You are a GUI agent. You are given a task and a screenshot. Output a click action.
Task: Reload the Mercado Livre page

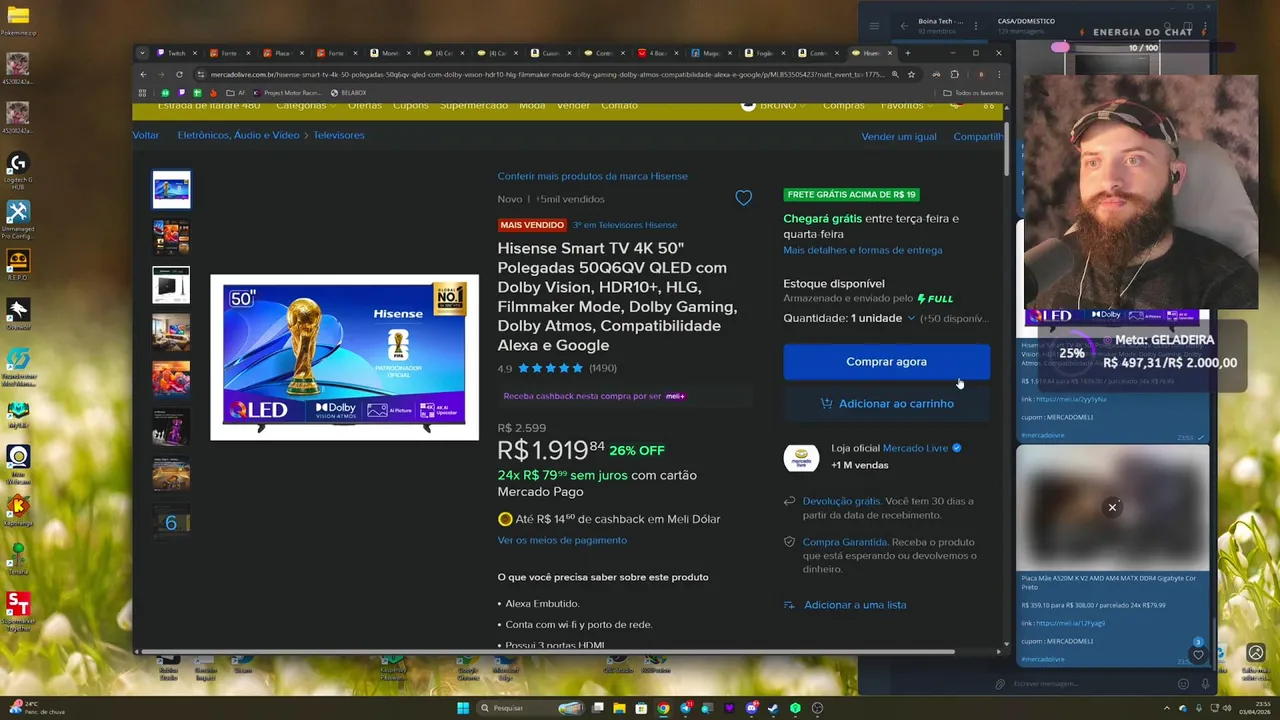tap(179, 74)
